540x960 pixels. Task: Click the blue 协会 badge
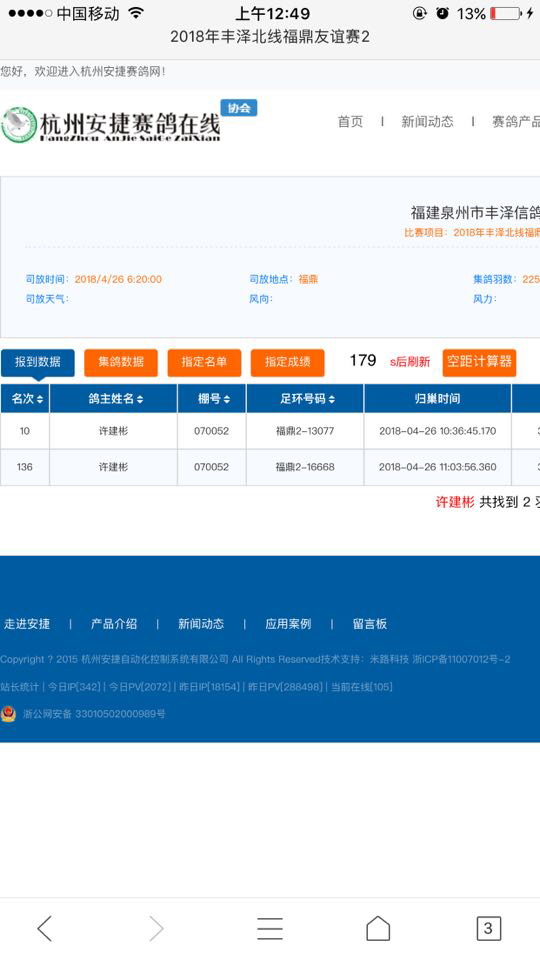point(239,108)
